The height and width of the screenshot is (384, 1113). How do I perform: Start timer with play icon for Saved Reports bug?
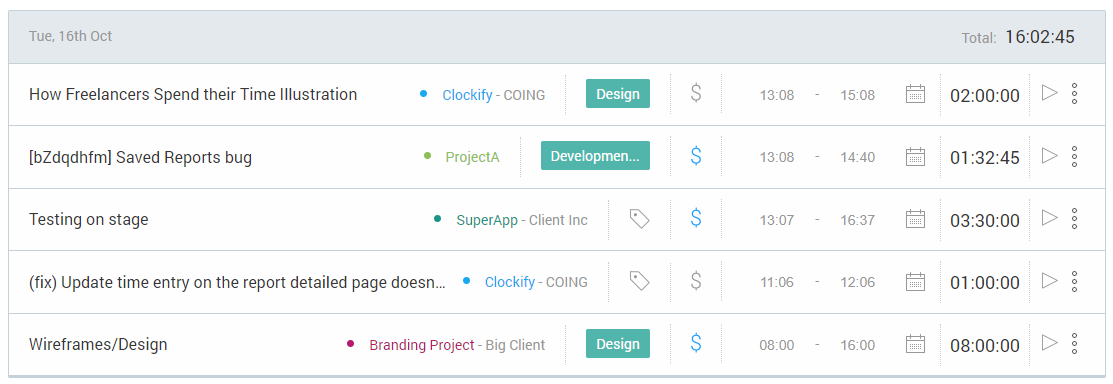coord(1049,155)
